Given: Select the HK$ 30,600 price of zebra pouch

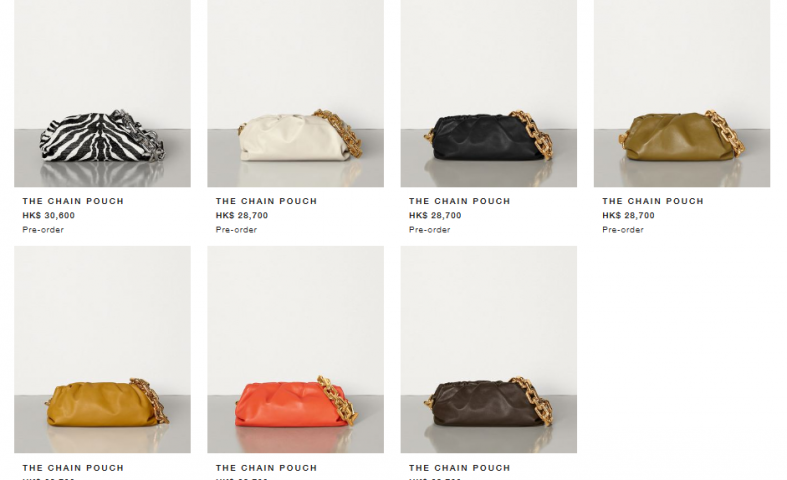Looking at the screenshot, I should pos(49,215).
